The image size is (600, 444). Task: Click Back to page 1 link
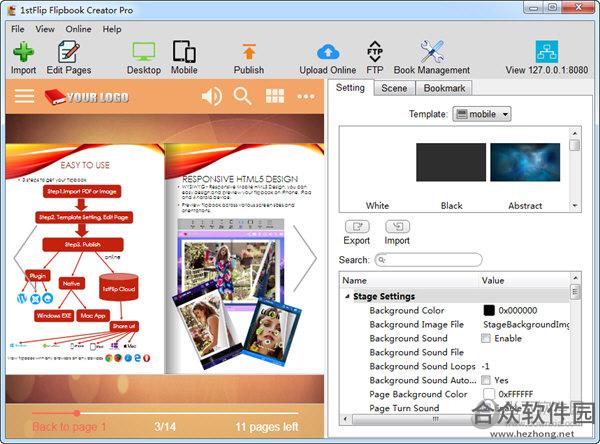click(x=69, y=426)
